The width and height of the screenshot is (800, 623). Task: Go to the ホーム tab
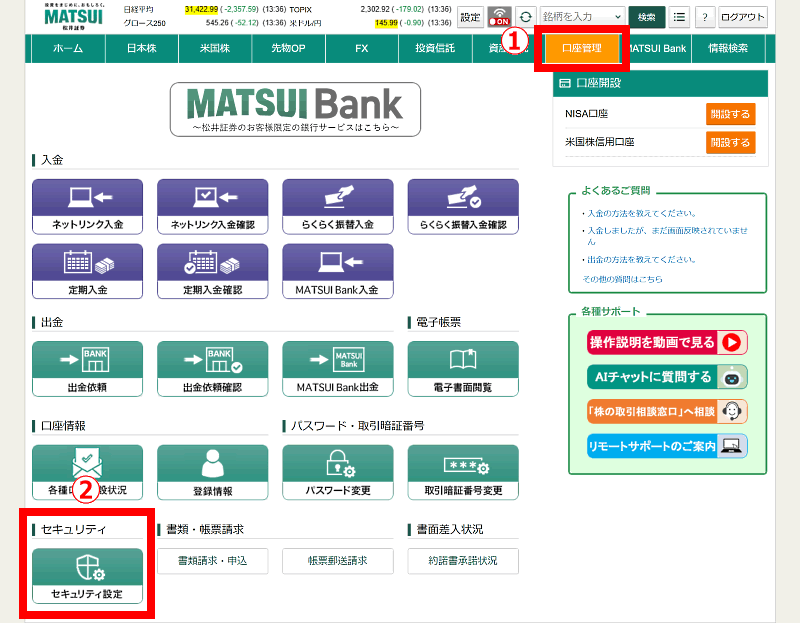point(68,48)
